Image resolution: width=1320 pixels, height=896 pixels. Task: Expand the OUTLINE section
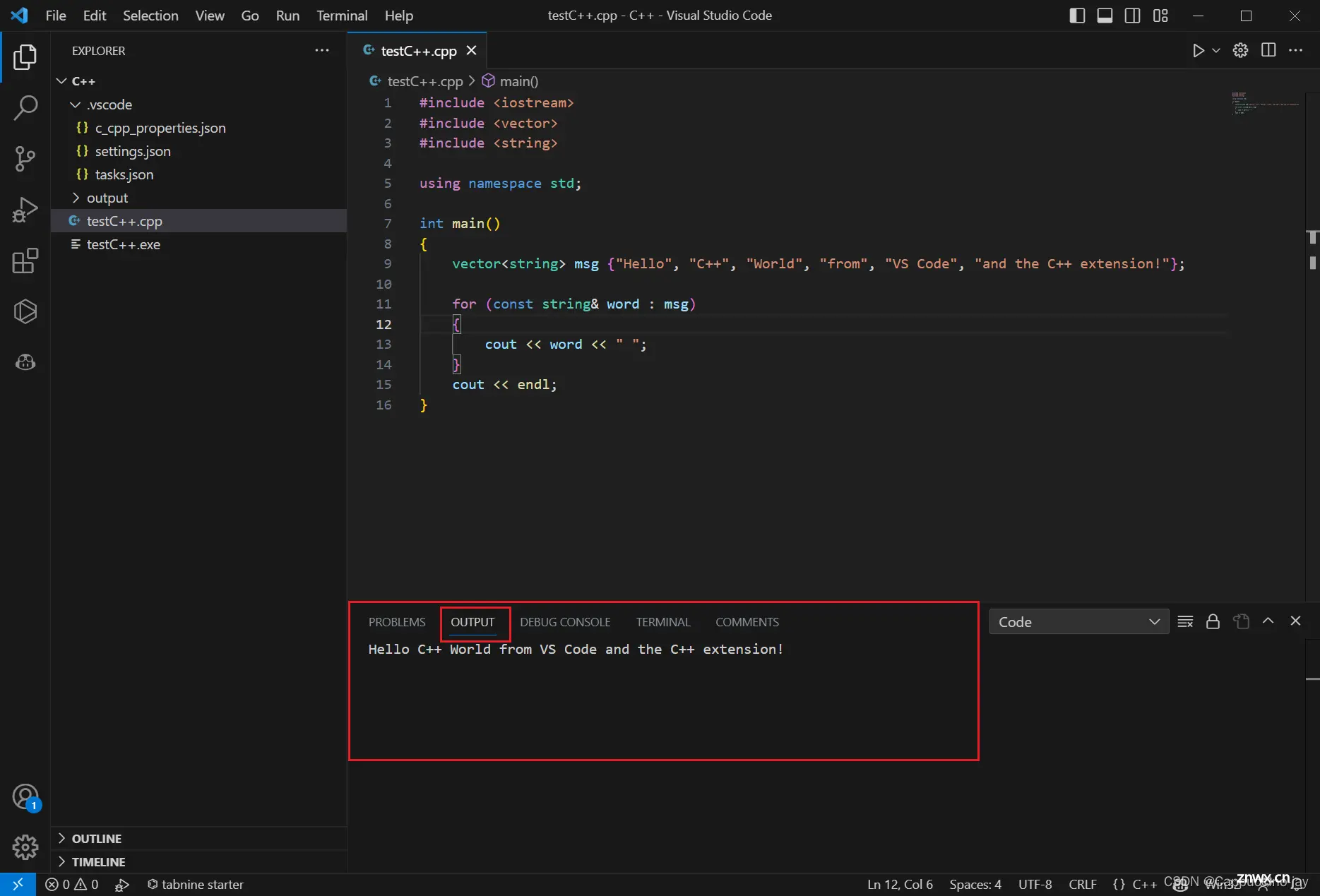point(198,838)
